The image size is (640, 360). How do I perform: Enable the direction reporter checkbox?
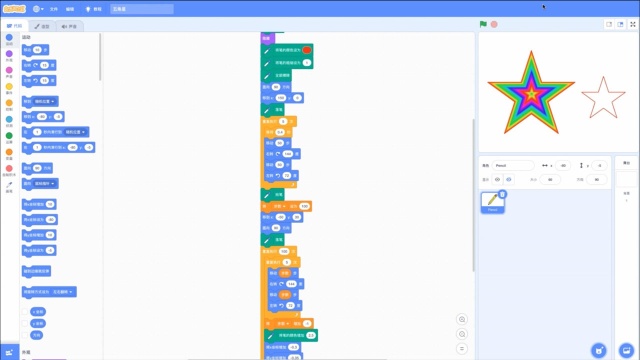pyautogui.click(x=25, y=335)
